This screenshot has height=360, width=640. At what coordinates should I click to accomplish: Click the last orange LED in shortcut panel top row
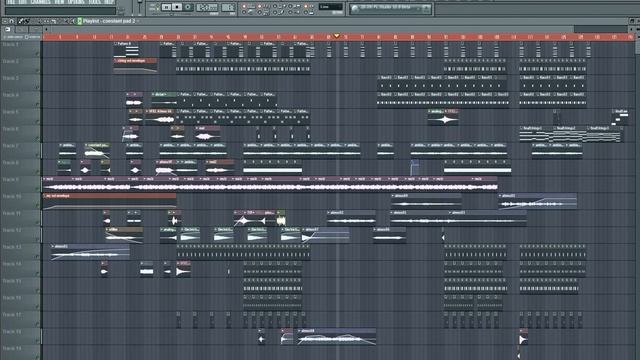click(x=306, y=6)
